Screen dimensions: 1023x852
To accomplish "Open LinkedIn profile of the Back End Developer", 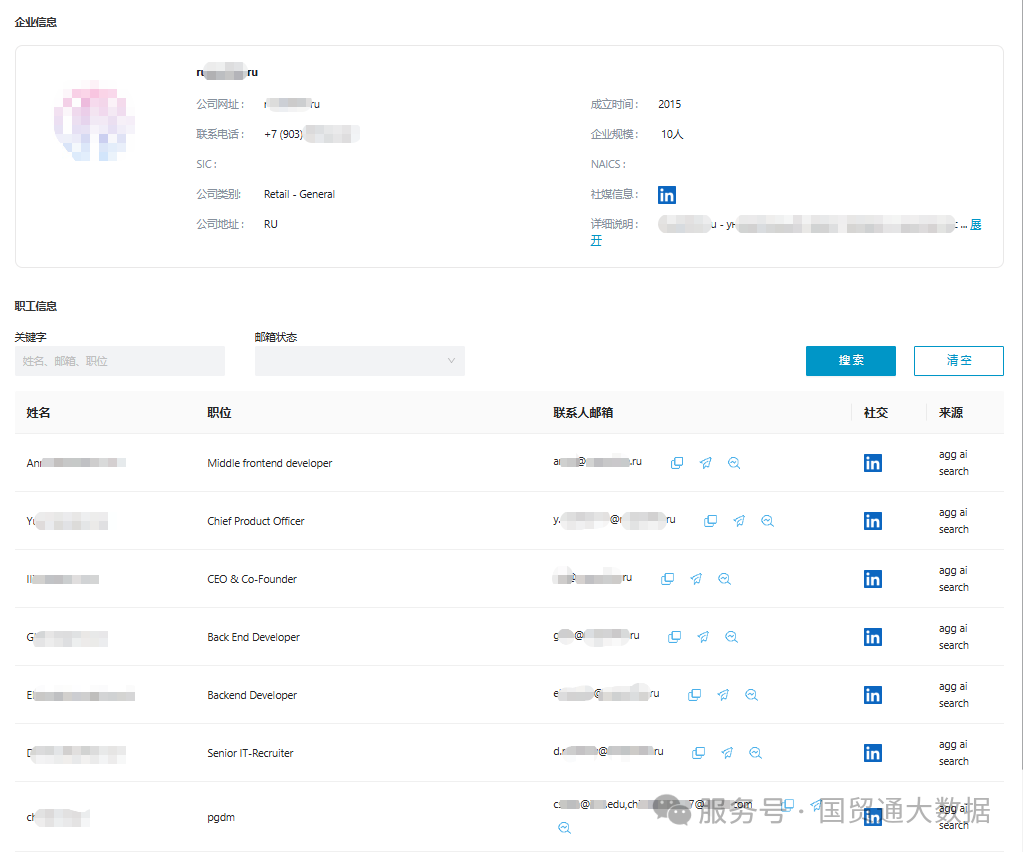I will tap(873, 637).
